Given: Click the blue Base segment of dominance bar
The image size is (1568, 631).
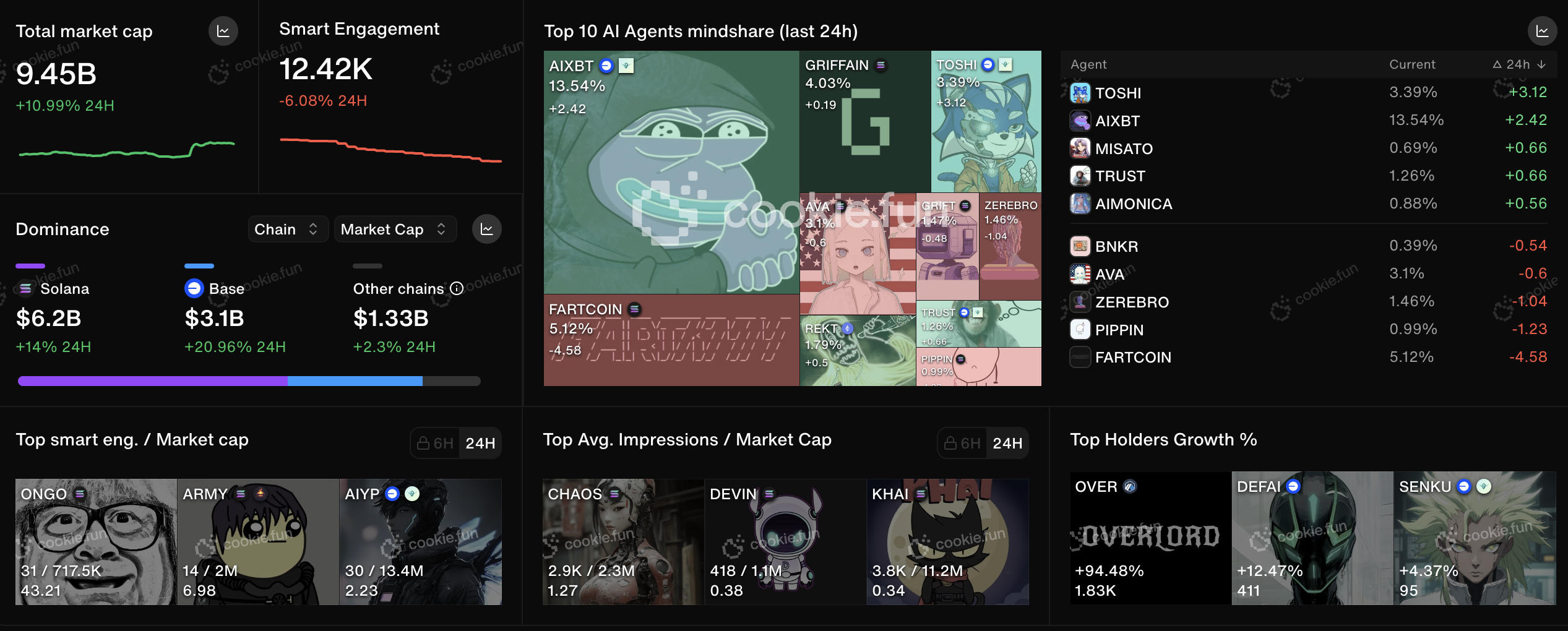Looking at the screenshot, I should coord(355,381).
